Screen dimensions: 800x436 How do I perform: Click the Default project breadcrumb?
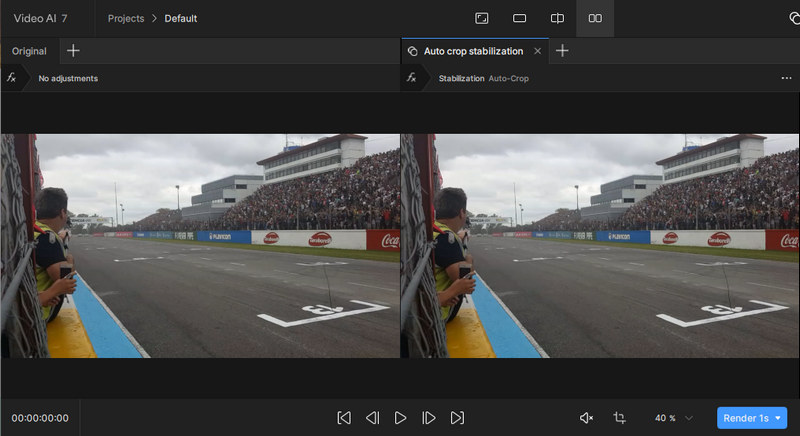coord(181,18)
